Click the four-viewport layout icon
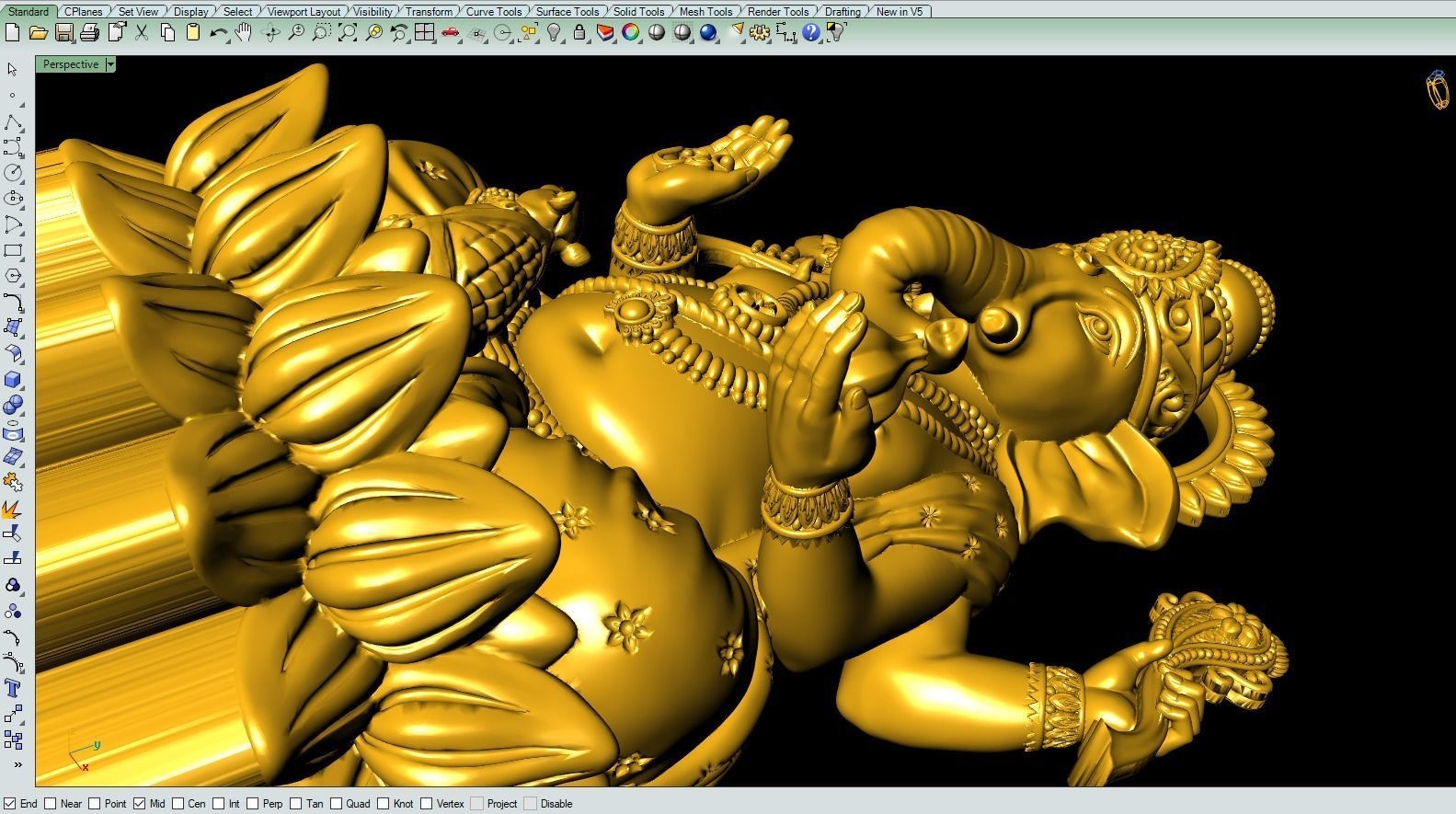This screenshot has width=1456, height=814. 424,33
